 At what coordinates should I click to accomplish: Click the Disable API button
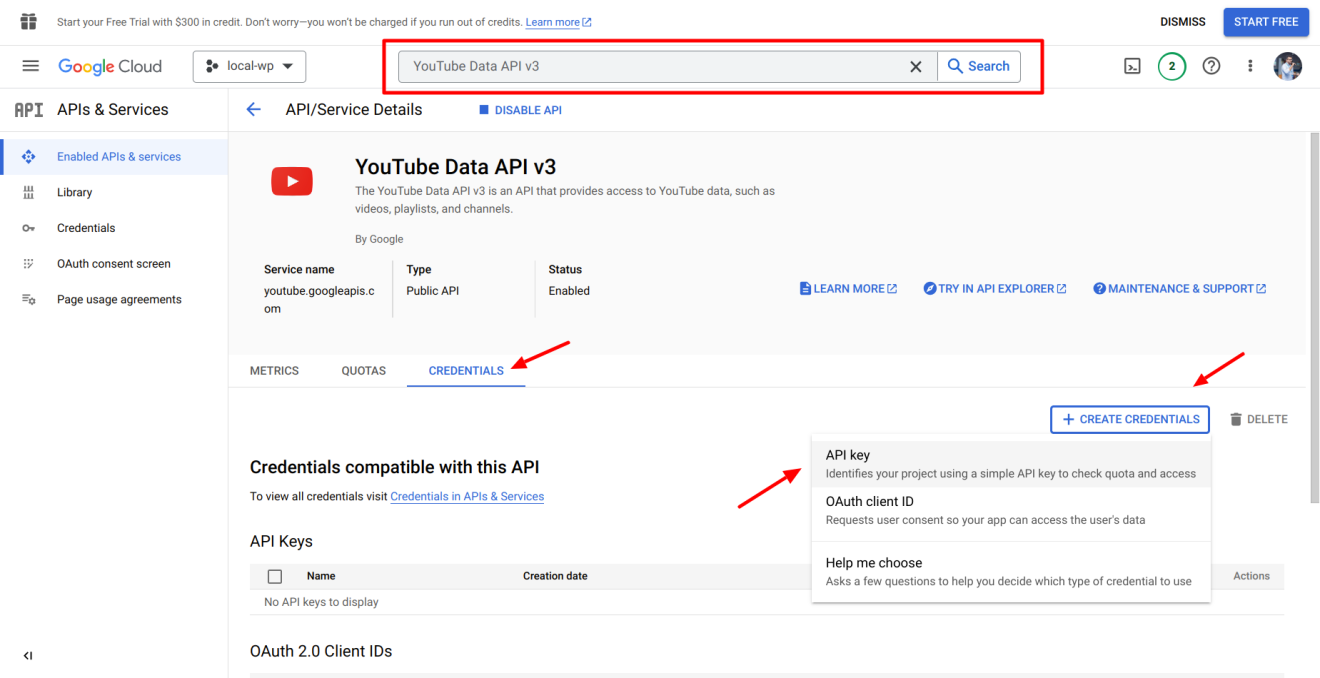click(520, 110)
